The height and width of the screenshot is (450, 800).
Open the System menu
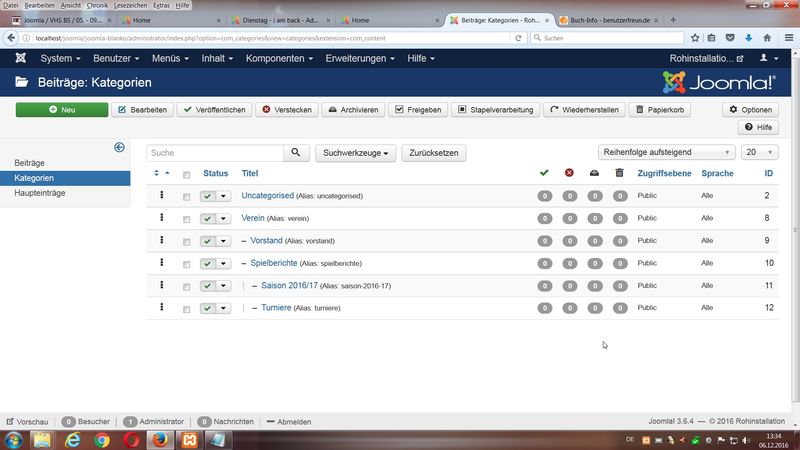(60, 58)
